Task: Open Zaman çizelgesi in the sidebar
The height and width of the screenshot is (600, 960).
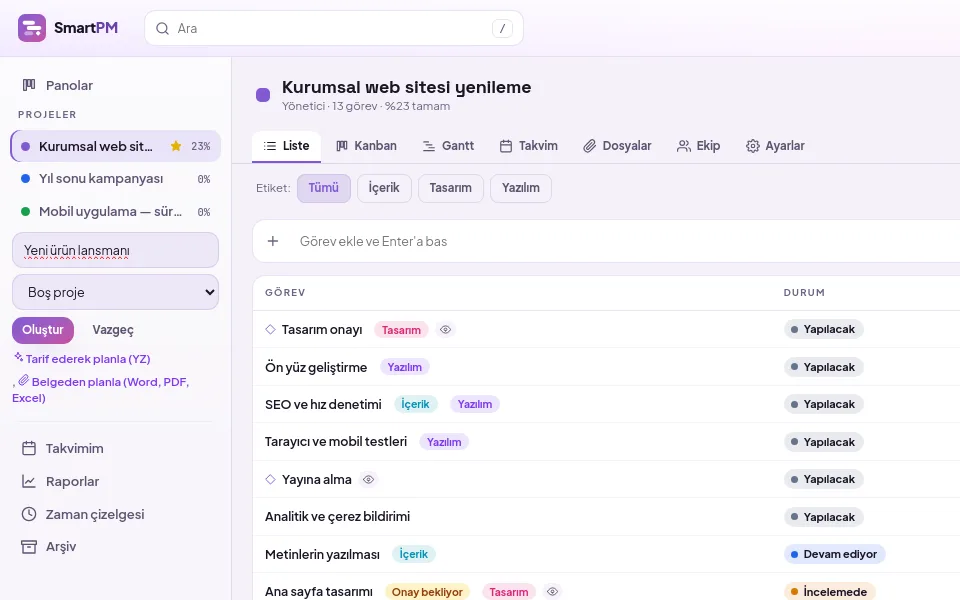Action: [83, 514]
